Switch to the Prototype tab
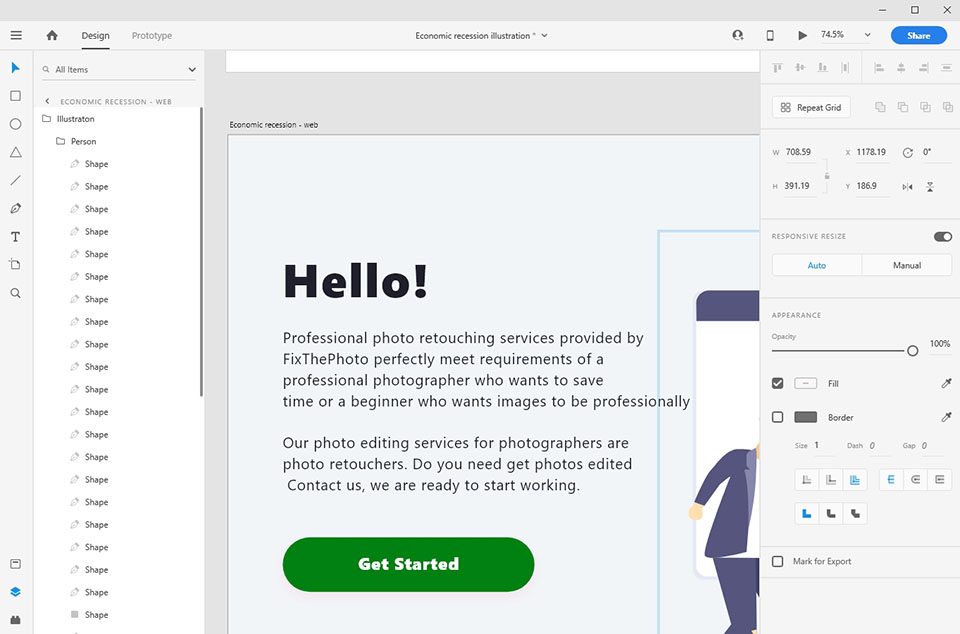Image resolution: width=960 pixels, height=634 pixels. click(151, 36)
